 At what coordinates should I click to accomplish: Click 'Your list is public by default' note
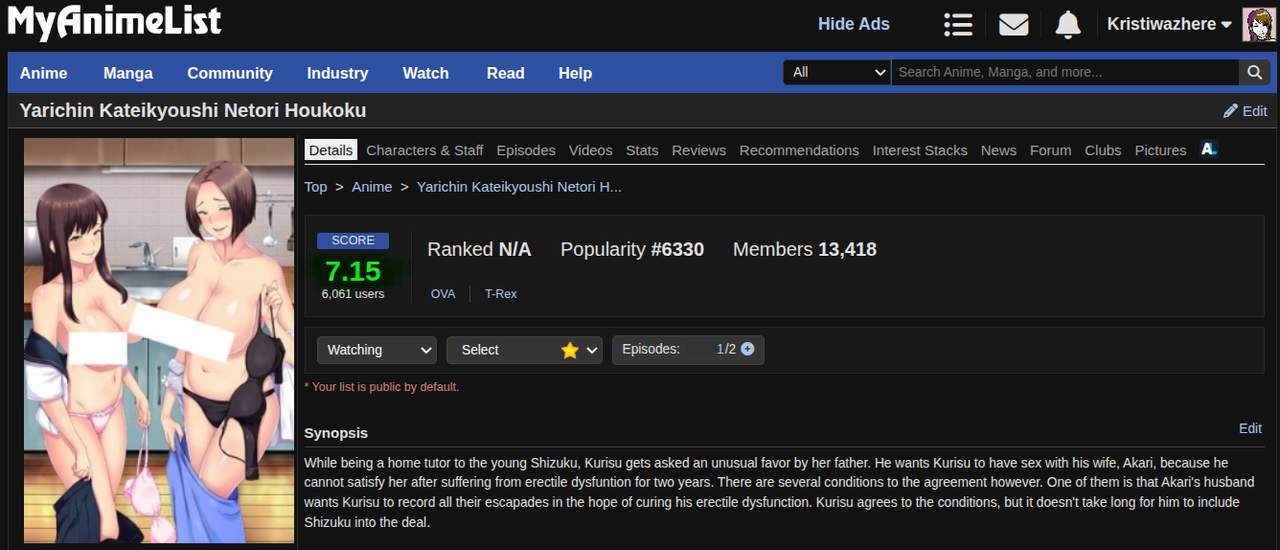coord(382,387)
